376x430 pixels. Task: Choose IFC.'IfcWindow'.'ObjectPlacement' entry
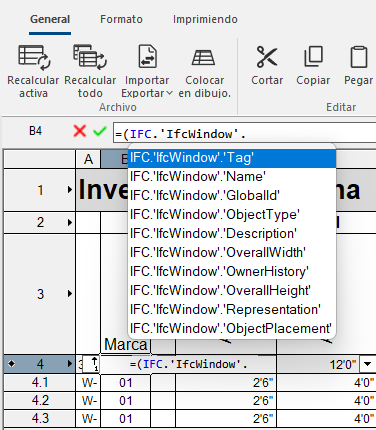[x=232, y=329]
